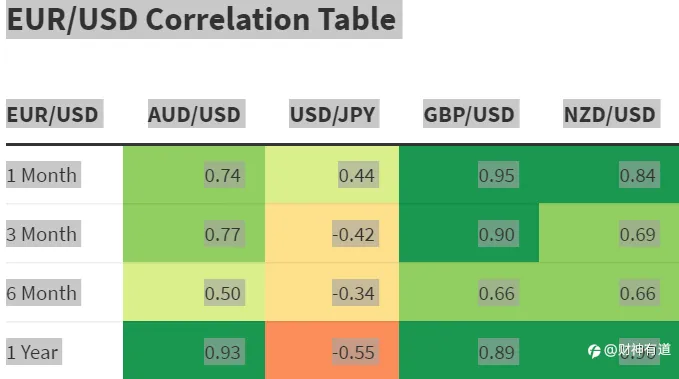
Task: Click the 1 Year row label
Action: [x=34, y=351]
